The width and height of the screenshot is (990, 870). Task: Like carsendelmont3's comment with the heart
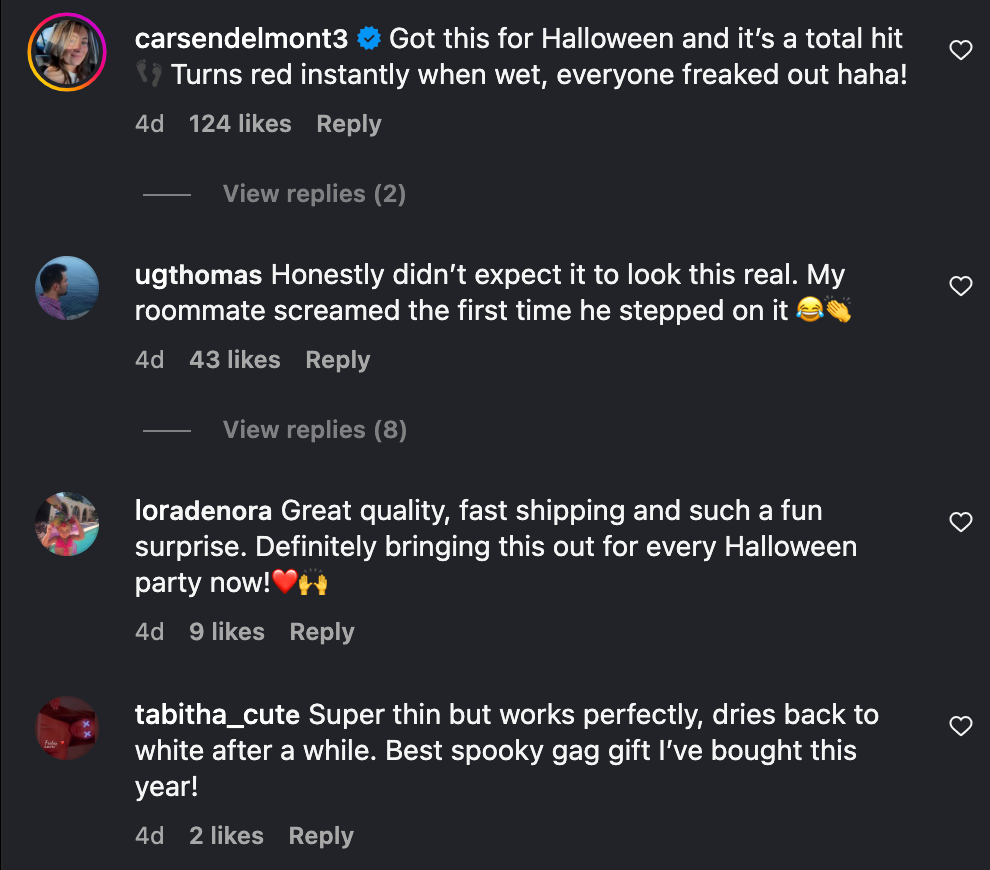tap(960, 50)
